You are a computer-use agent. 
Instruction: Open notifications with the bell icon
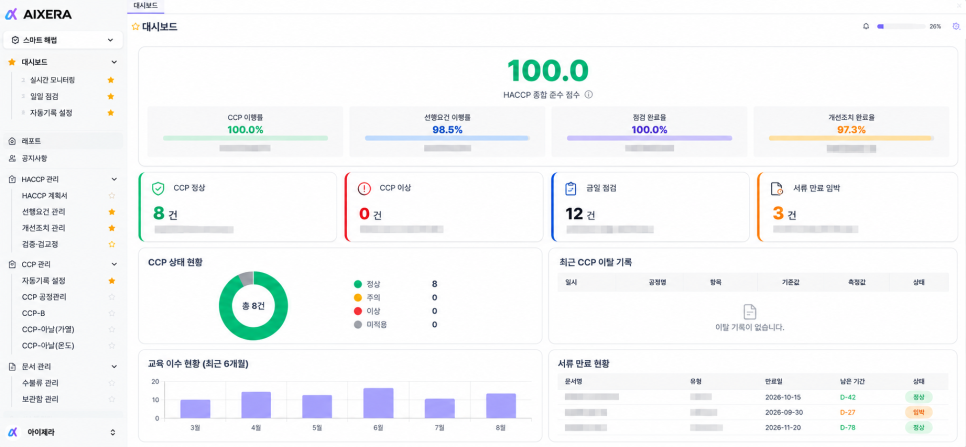click(x=866, y=26)
